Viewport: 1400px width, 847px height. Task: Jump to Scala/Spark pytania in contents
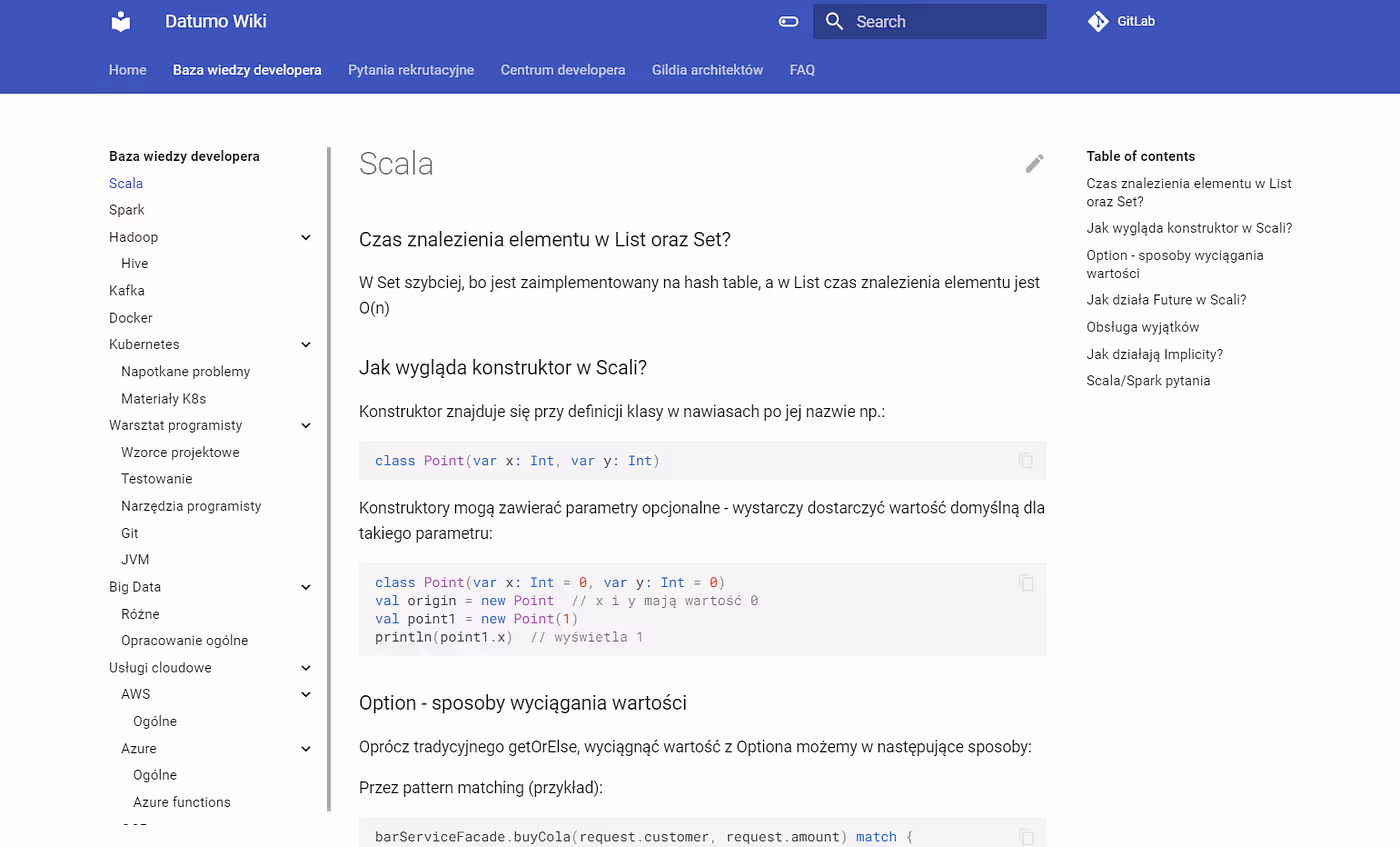coord(1148,381)
